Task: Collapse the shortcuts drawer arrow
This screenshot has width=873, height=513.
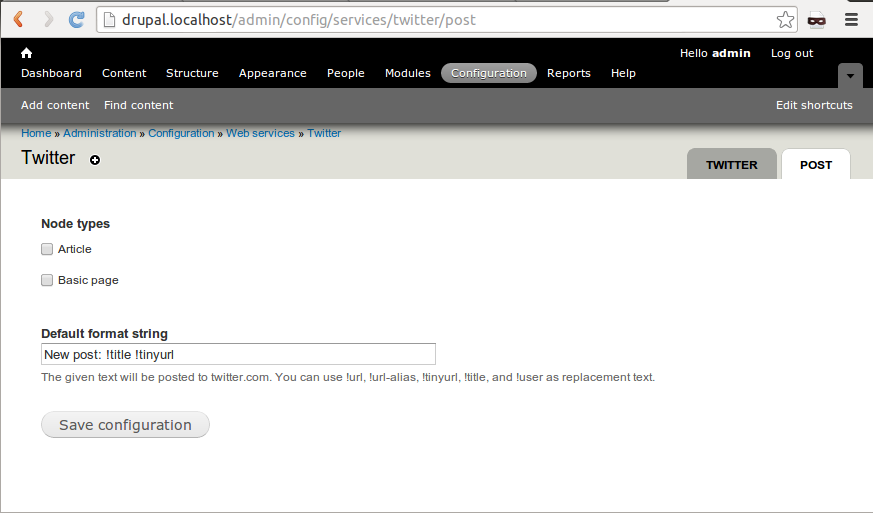Action: (850, 76)
